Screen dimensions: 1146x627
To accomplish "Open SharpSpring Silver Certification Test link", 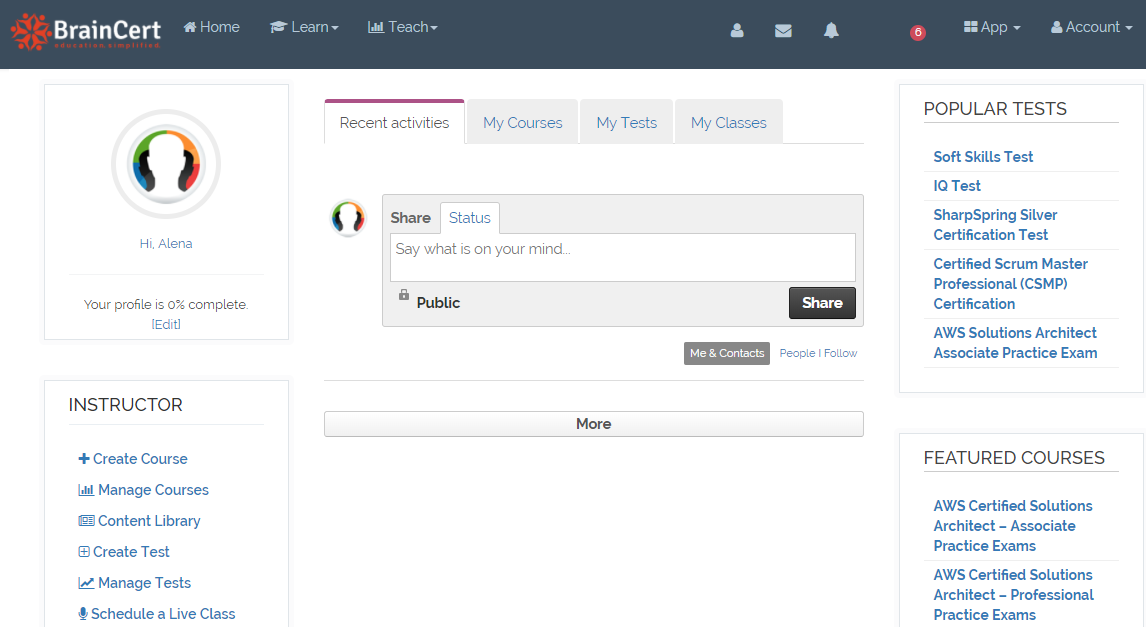I will (x=995, y=225).
